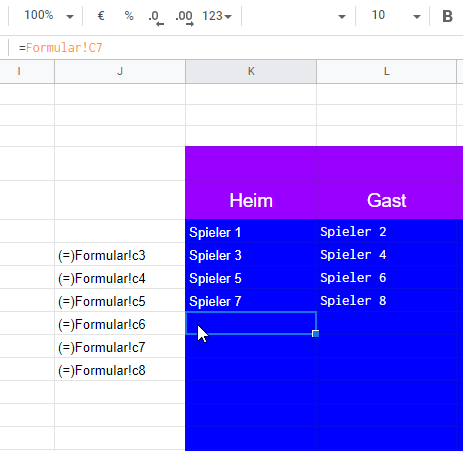
Task: Format as percent
Action: (129, 16)
